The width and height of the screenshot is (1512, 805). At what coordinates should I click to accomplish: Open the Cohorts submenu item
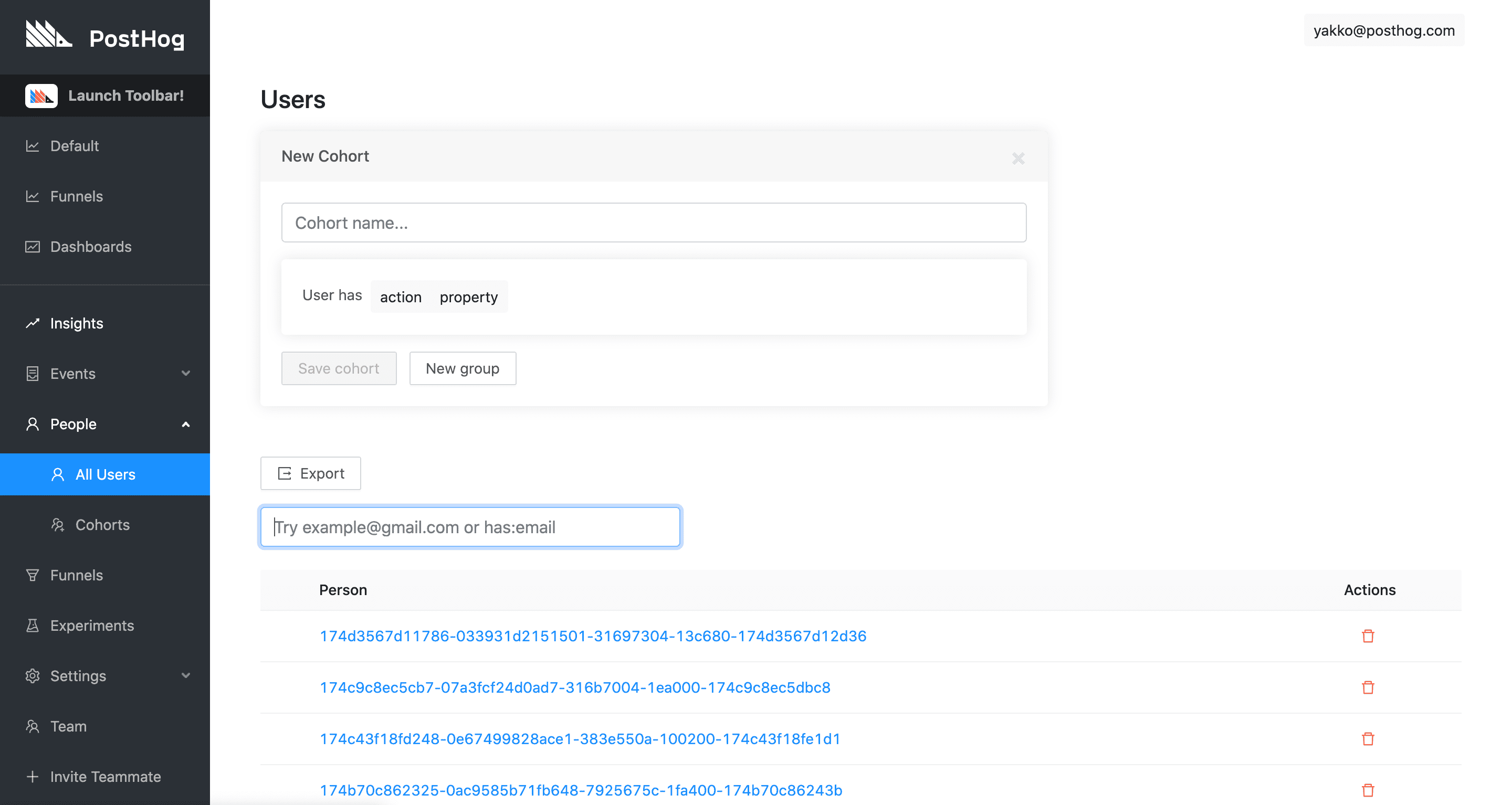pos(105,525)
